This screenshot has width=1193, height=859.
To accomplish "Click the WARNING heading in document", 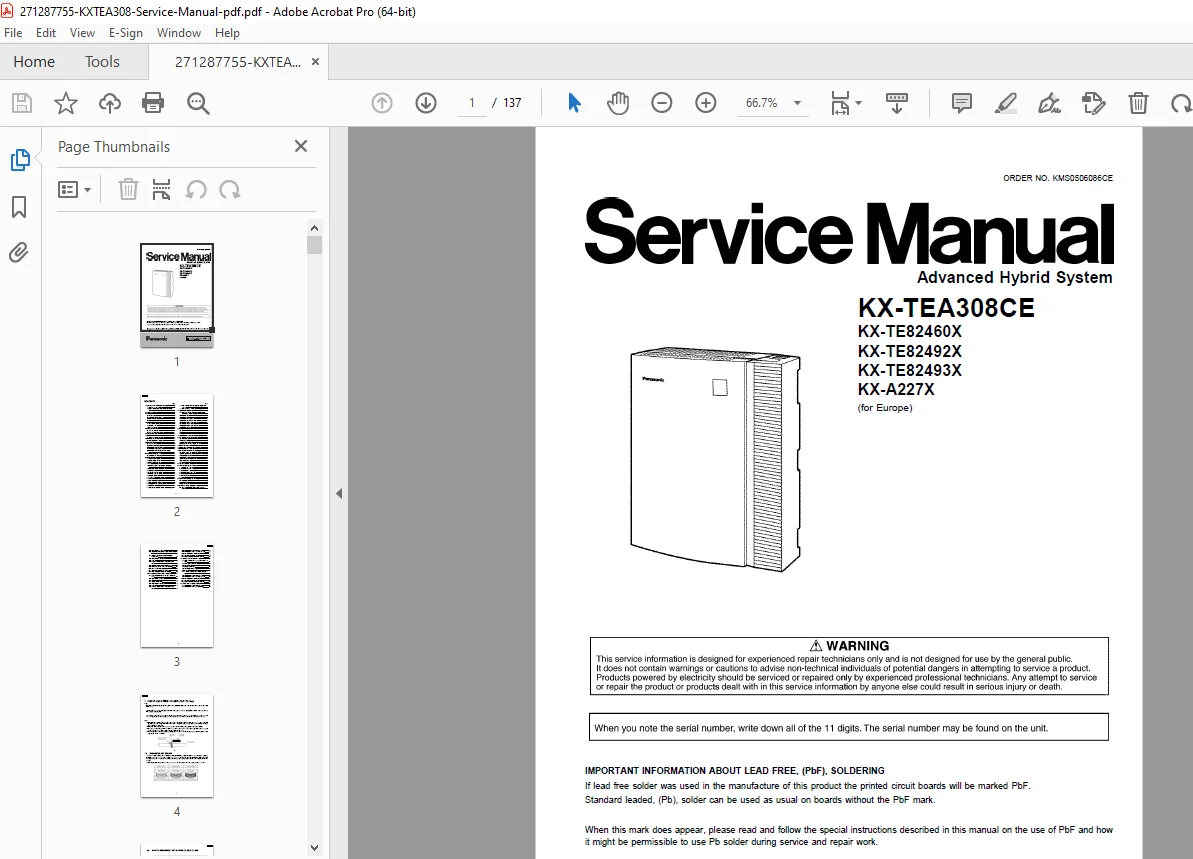I will [x=849, y=645].
